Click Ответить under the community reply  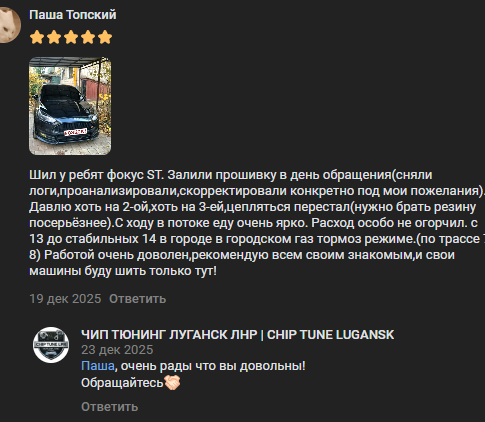tap(109, 407)
